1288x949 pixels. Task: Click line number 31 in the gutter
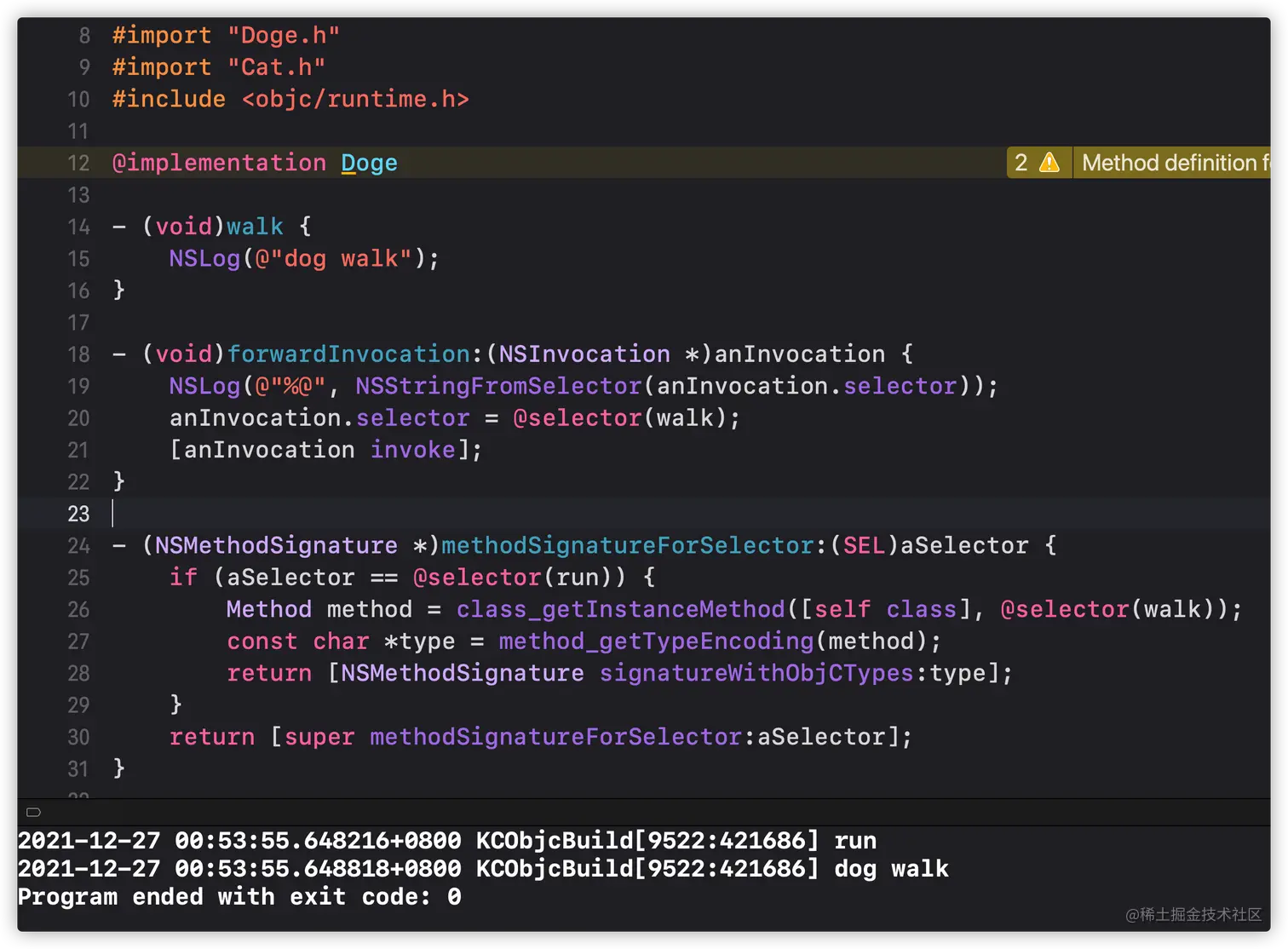(x=78, y=768)
